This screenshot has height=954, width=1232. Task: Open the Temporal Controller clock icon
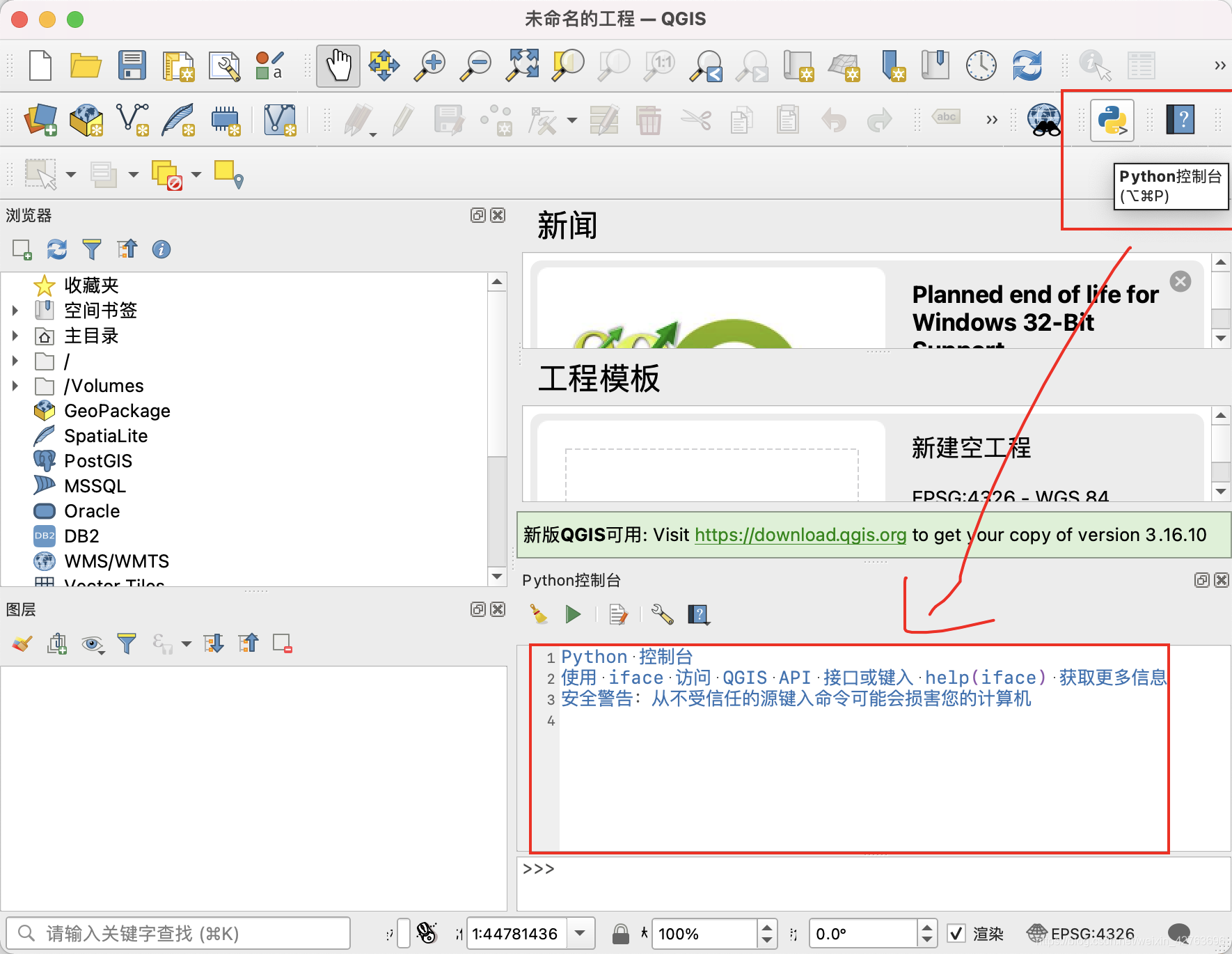(981, 65)
